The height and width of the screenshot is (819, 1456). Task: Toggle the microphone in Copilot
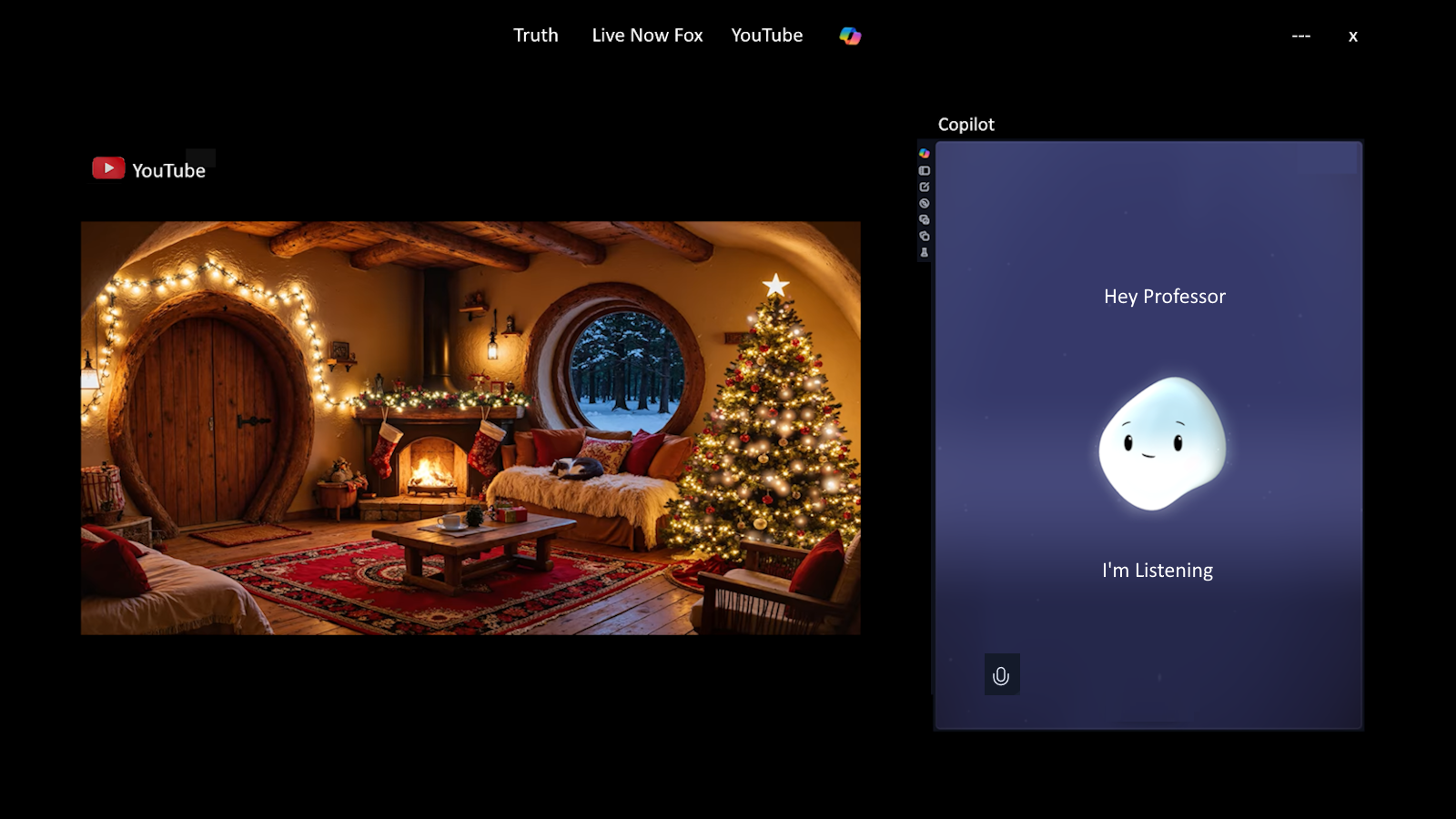pos(1001,675)
